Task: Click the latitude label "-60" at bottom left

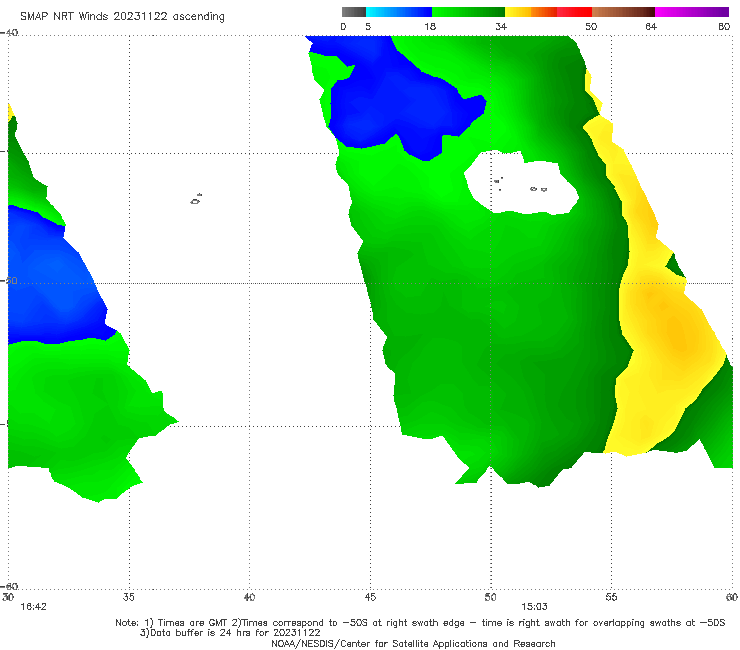Action: pos(9,586)
